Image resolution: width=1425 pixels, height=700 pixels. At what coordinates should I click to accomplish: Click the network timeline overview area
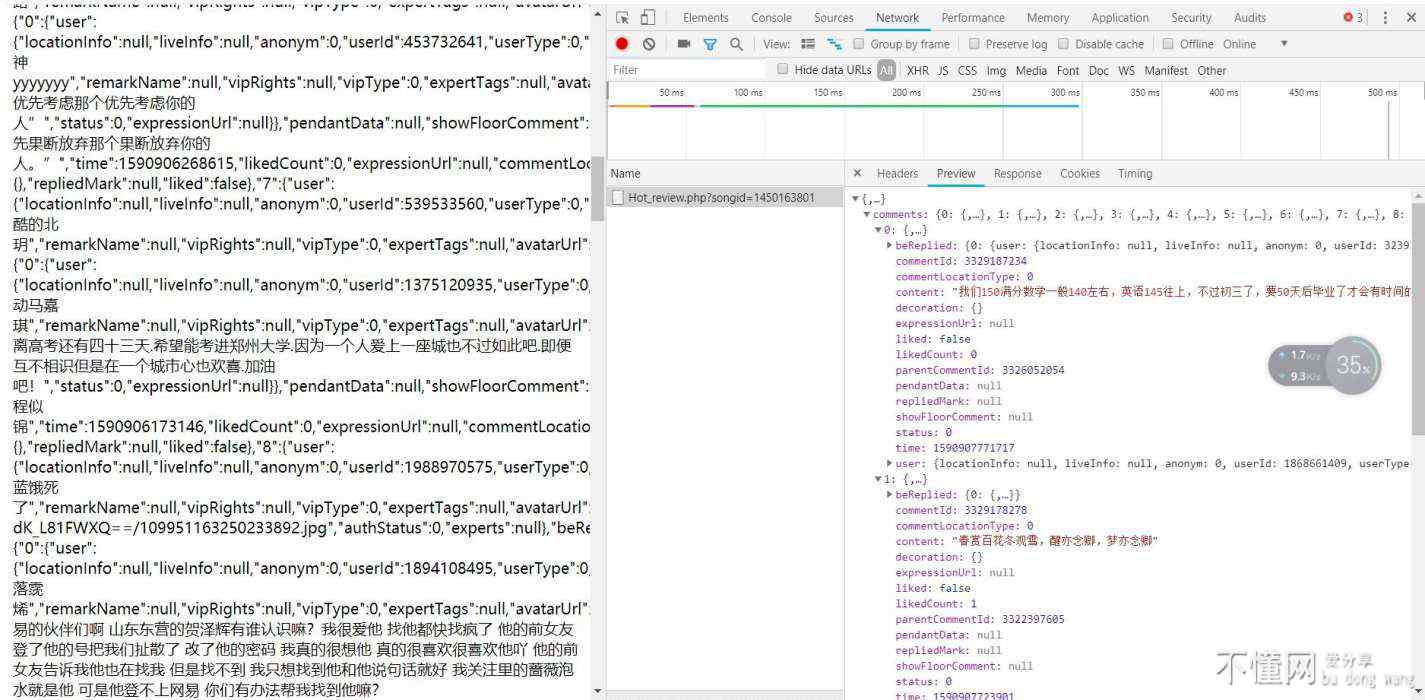[x=1000, y=130]
